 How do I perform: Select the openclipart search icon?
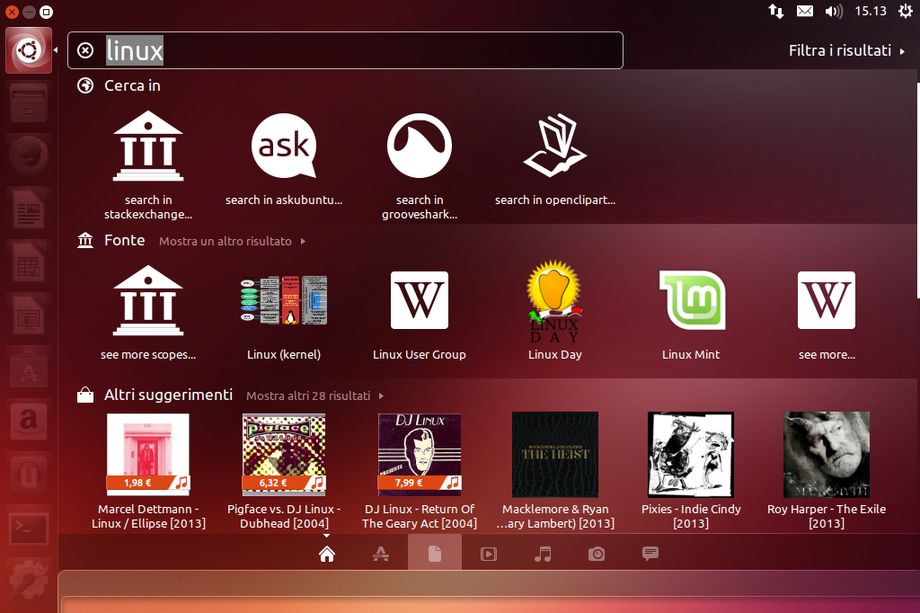tap(554, 146)
